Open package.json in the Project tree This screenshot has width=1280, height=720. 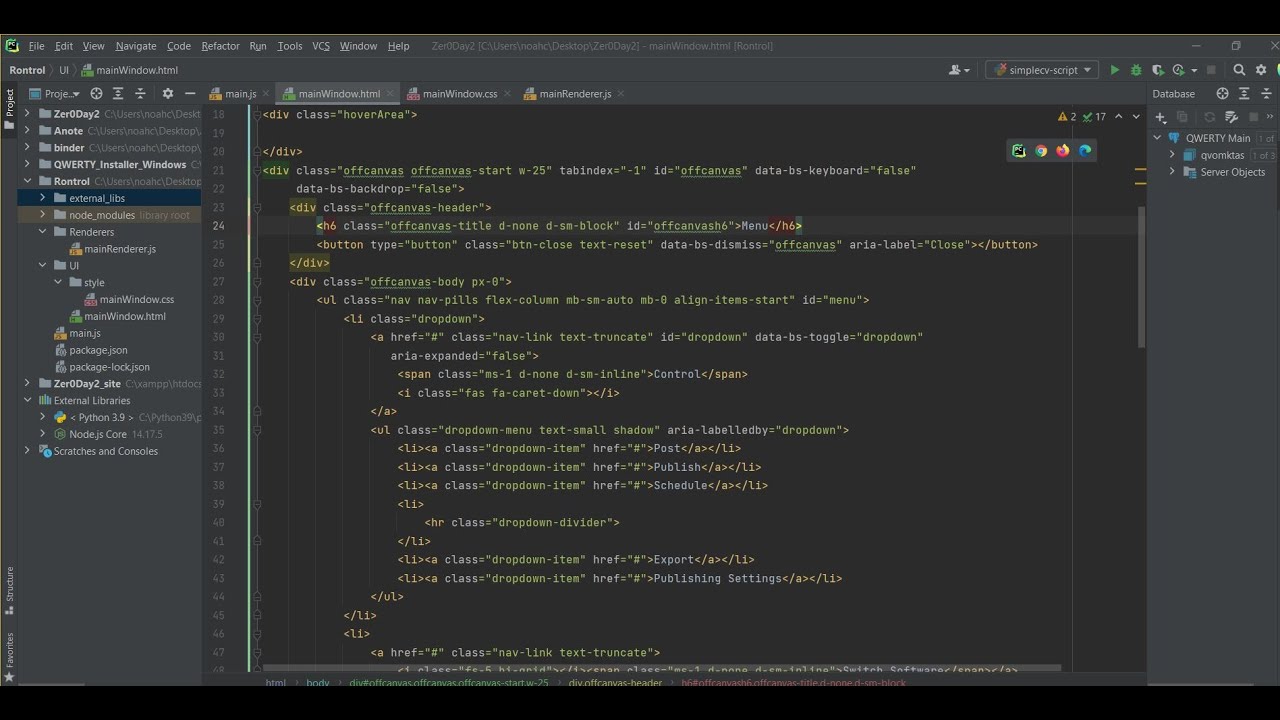(98, 350)
